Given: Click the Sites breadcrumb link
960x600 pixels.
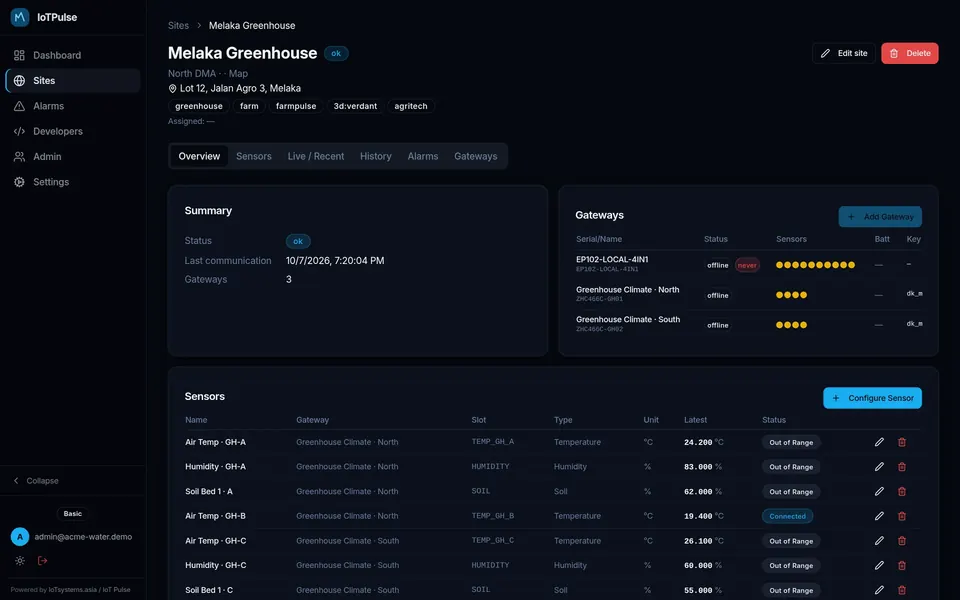Looking at the screenshot, I should 178,26.
